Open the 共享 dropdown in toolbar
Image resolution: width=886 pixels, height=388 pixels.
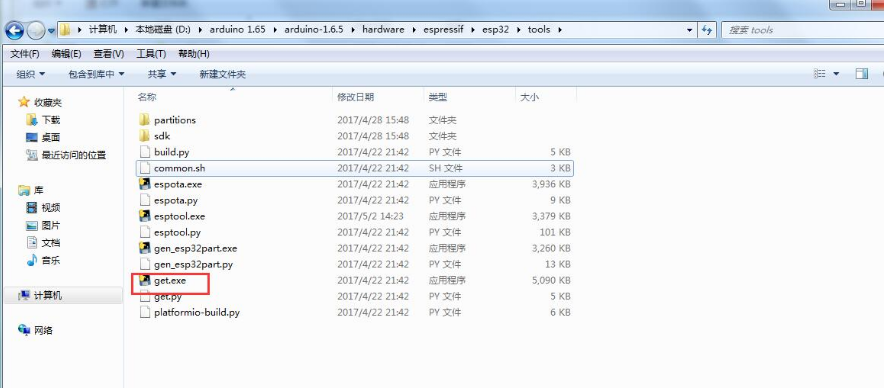tap(162, 74)
